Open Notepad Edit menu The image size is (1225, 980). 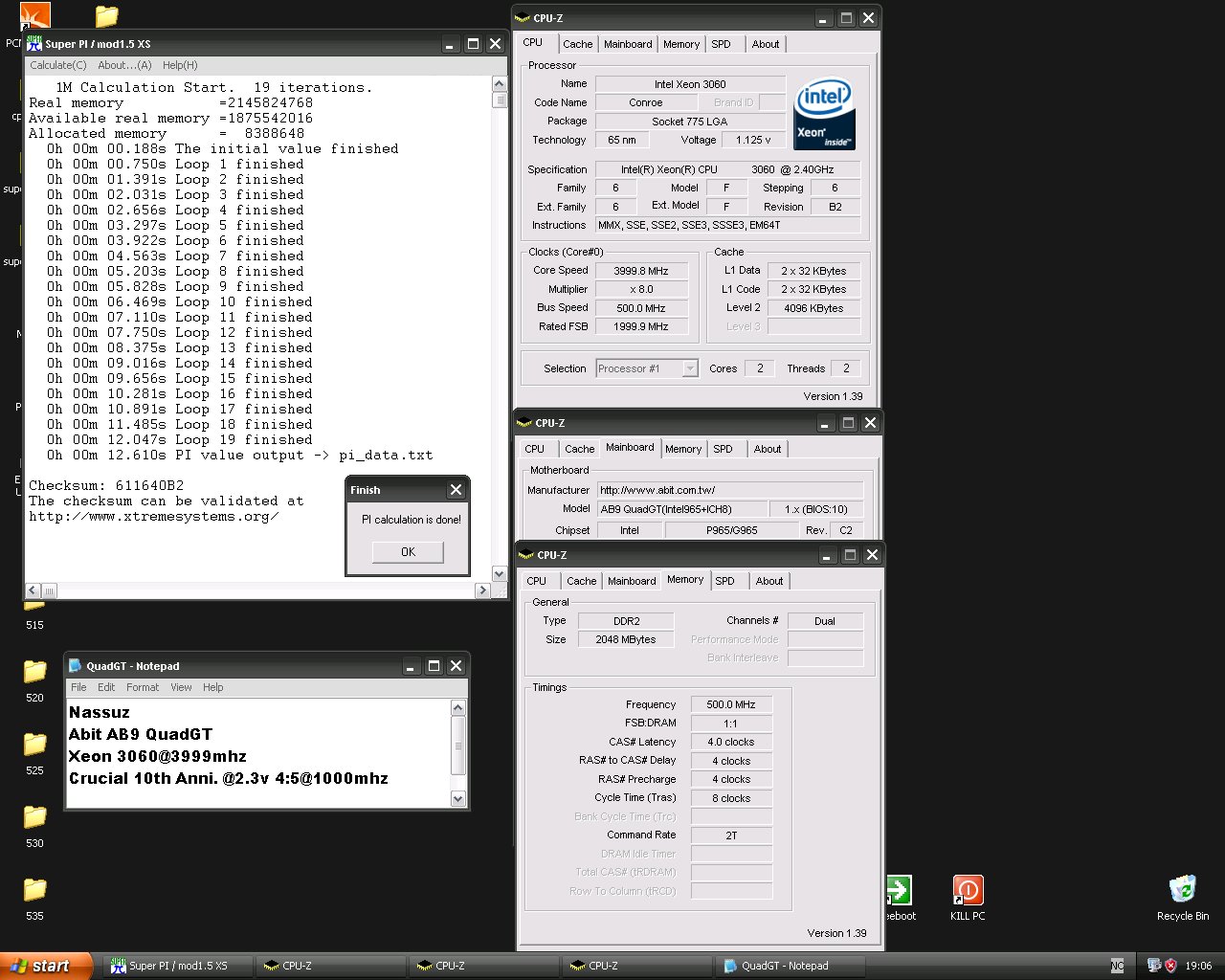106,687
